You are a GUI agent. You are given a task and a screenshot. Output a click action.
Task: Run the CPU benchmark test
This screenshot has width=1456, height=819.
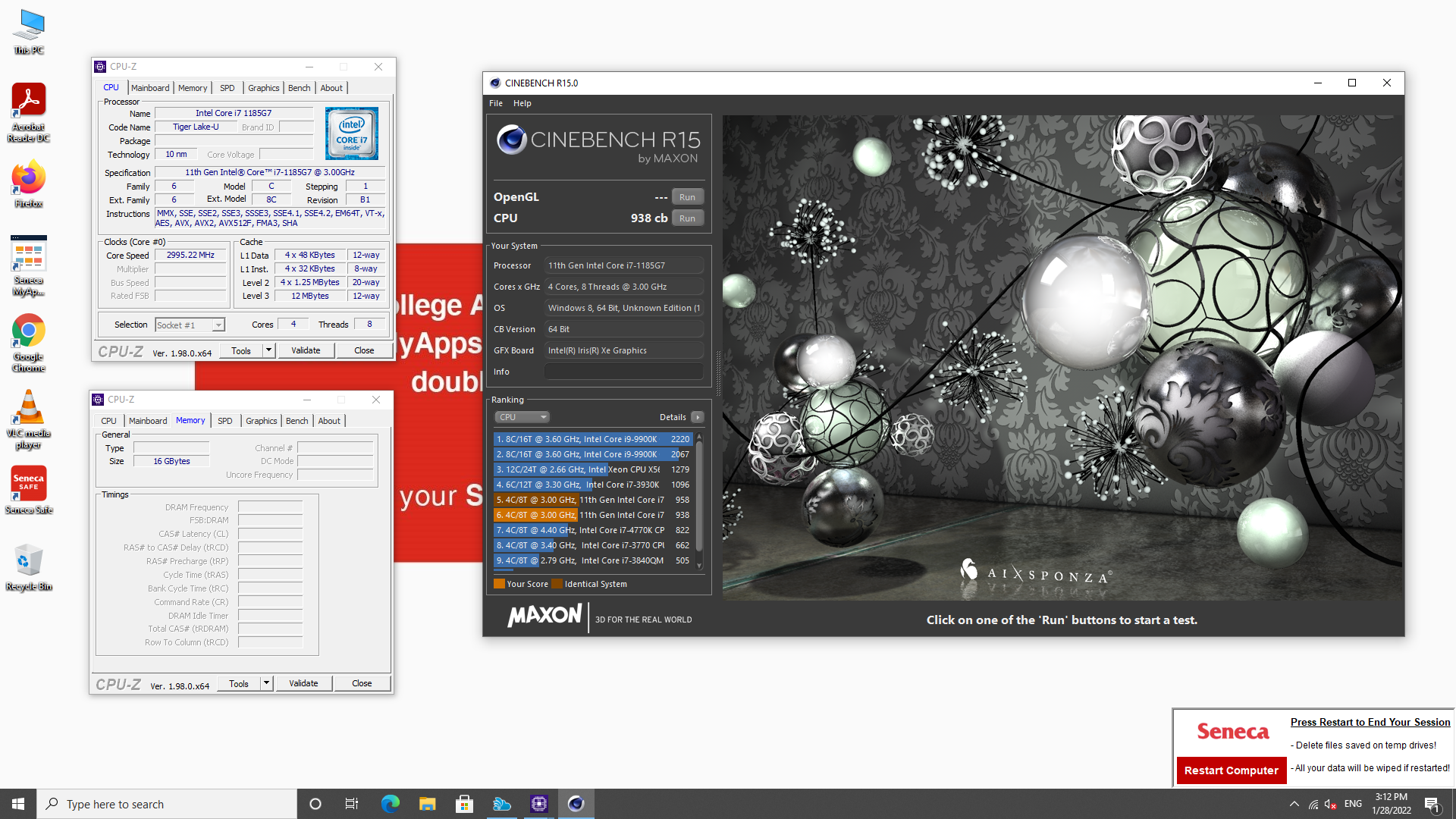tap(687, 218)
